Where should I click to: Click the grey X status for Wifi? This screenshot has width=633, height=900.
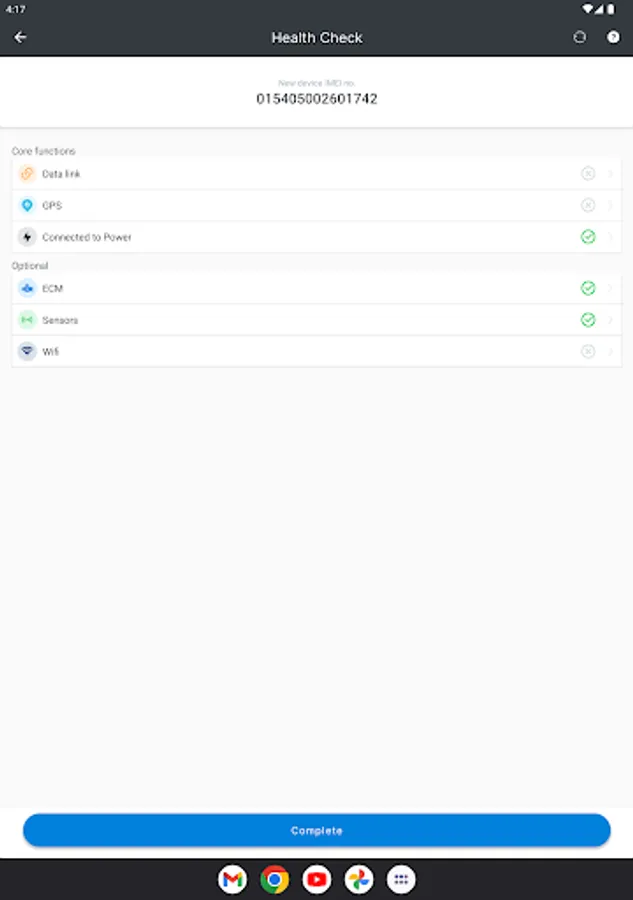[x=588, y=352]
